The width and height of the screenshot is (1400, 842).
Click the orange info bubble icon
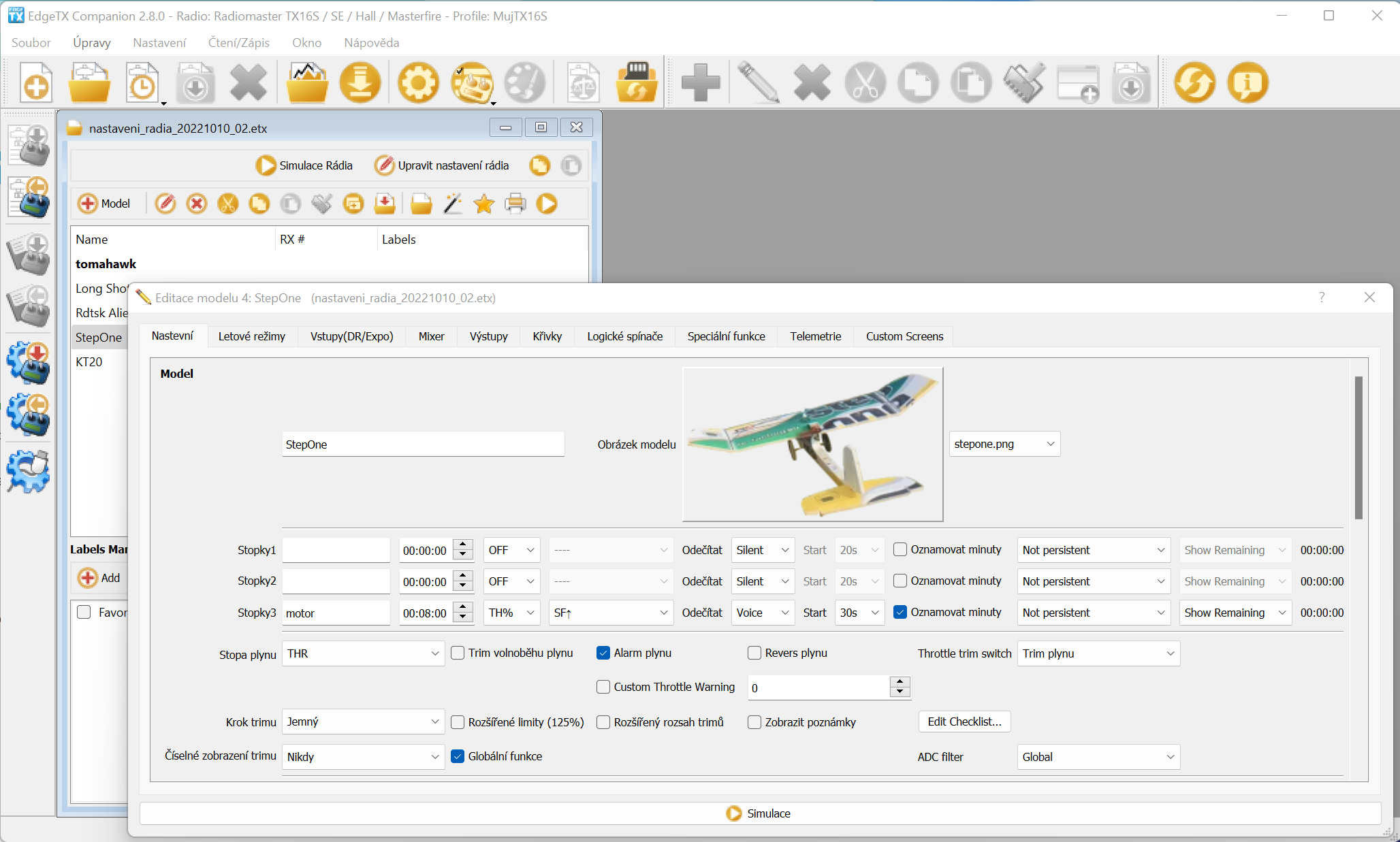click(x=1247, y=83)
